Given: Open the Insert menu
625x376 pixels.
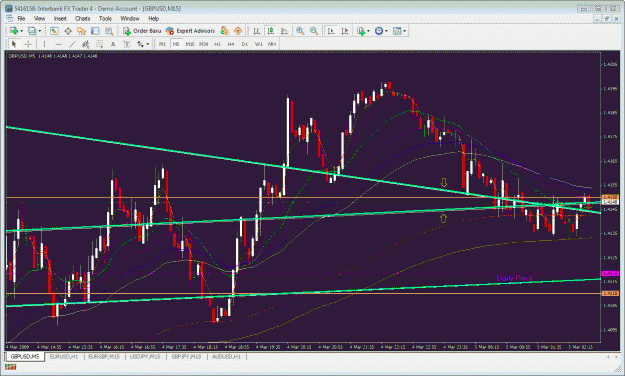Looking at the screenshot, I should 60,19.
